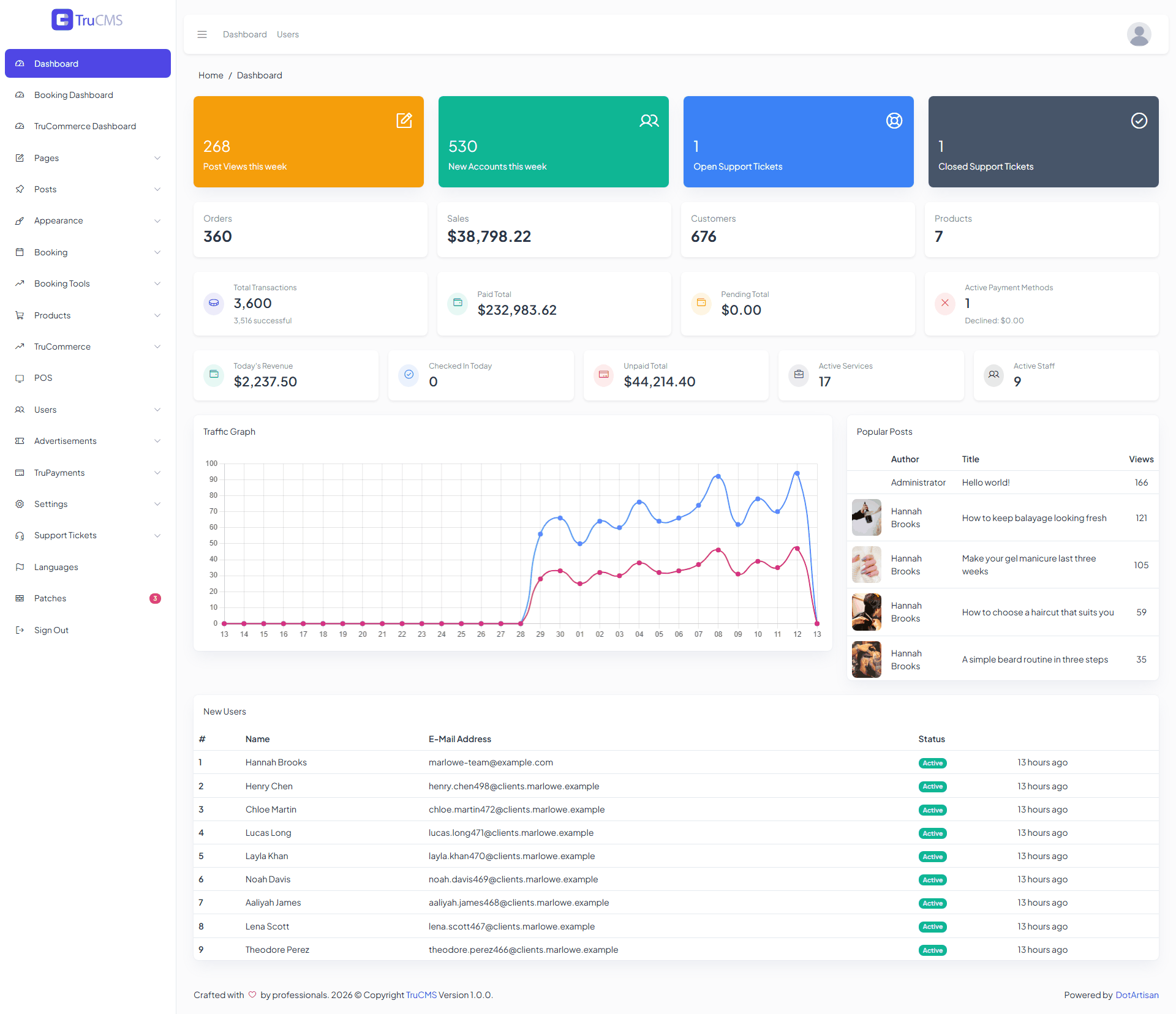Viewport: 1176px width, 1014px height.
Task: Open Patches with 3 badge
Action: [x=88, y=598]
